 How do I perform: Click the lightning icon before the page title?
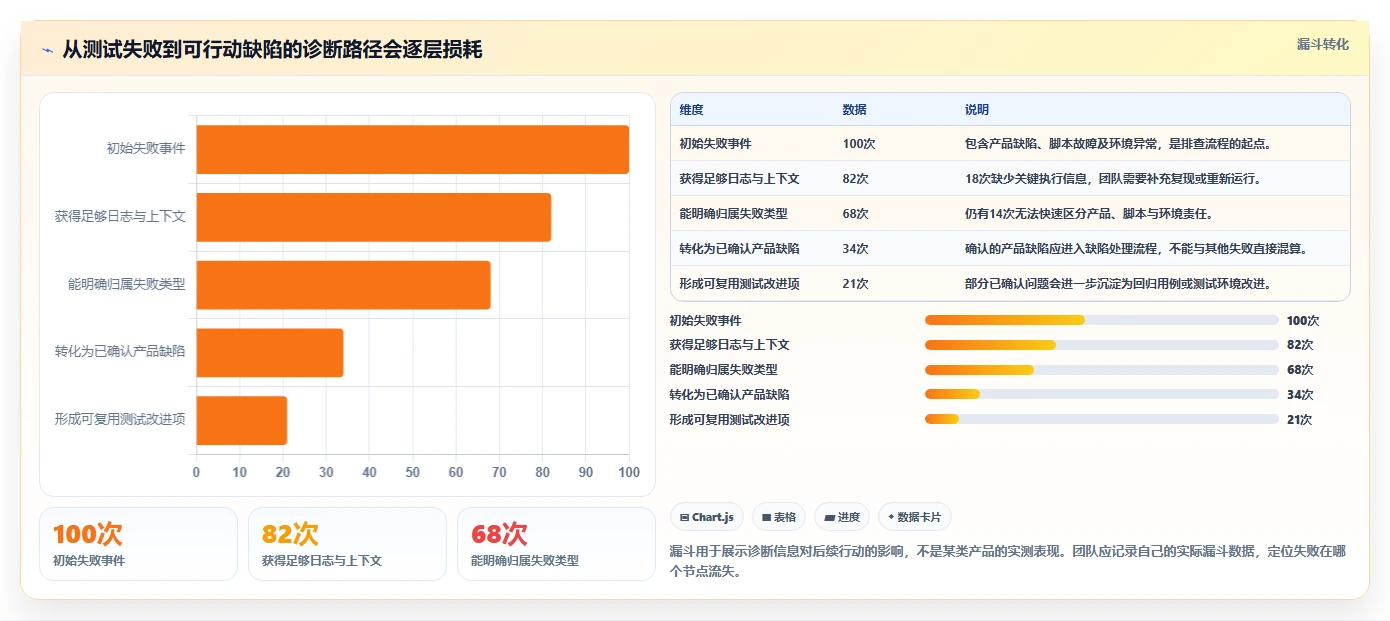[47, 50]
